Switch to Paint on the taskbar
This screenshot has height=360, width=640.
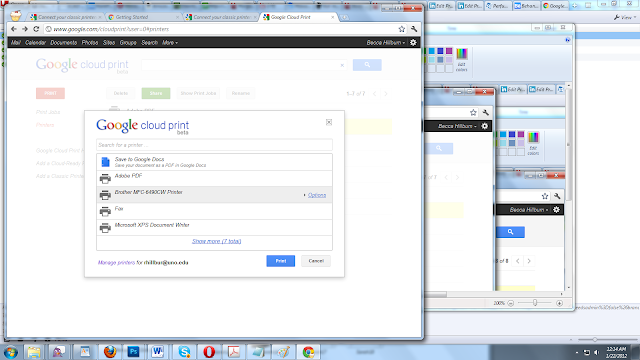point(283,352)
